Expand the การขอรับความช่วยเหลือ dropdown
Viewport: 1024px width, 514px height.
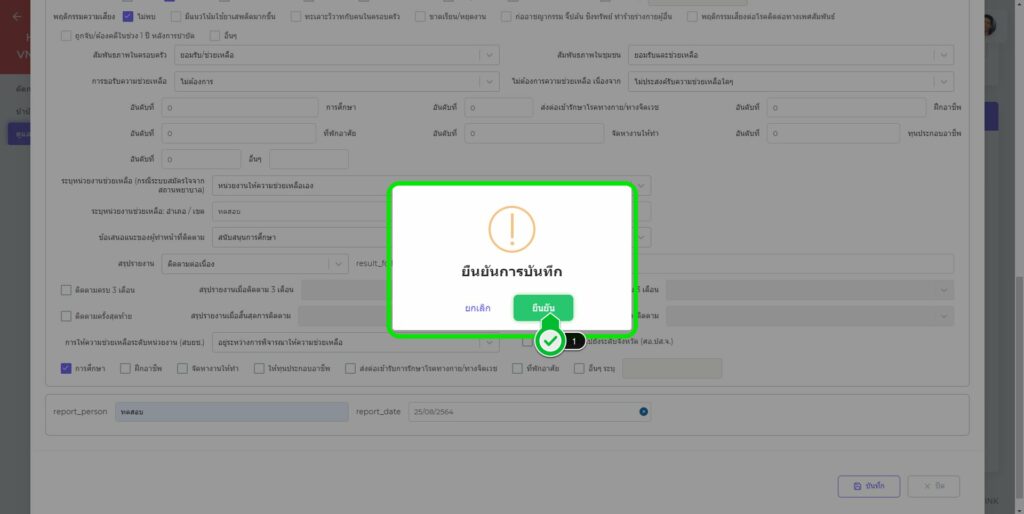490,82
